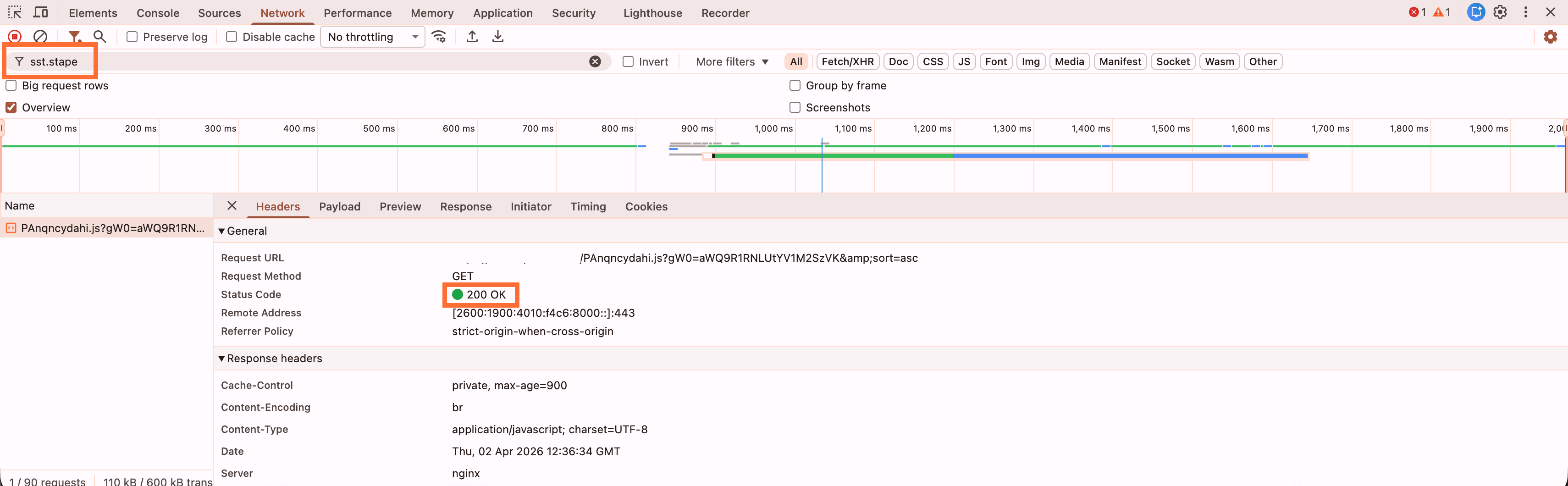Open network conditions wifi icon

click(x=439, y=37)
